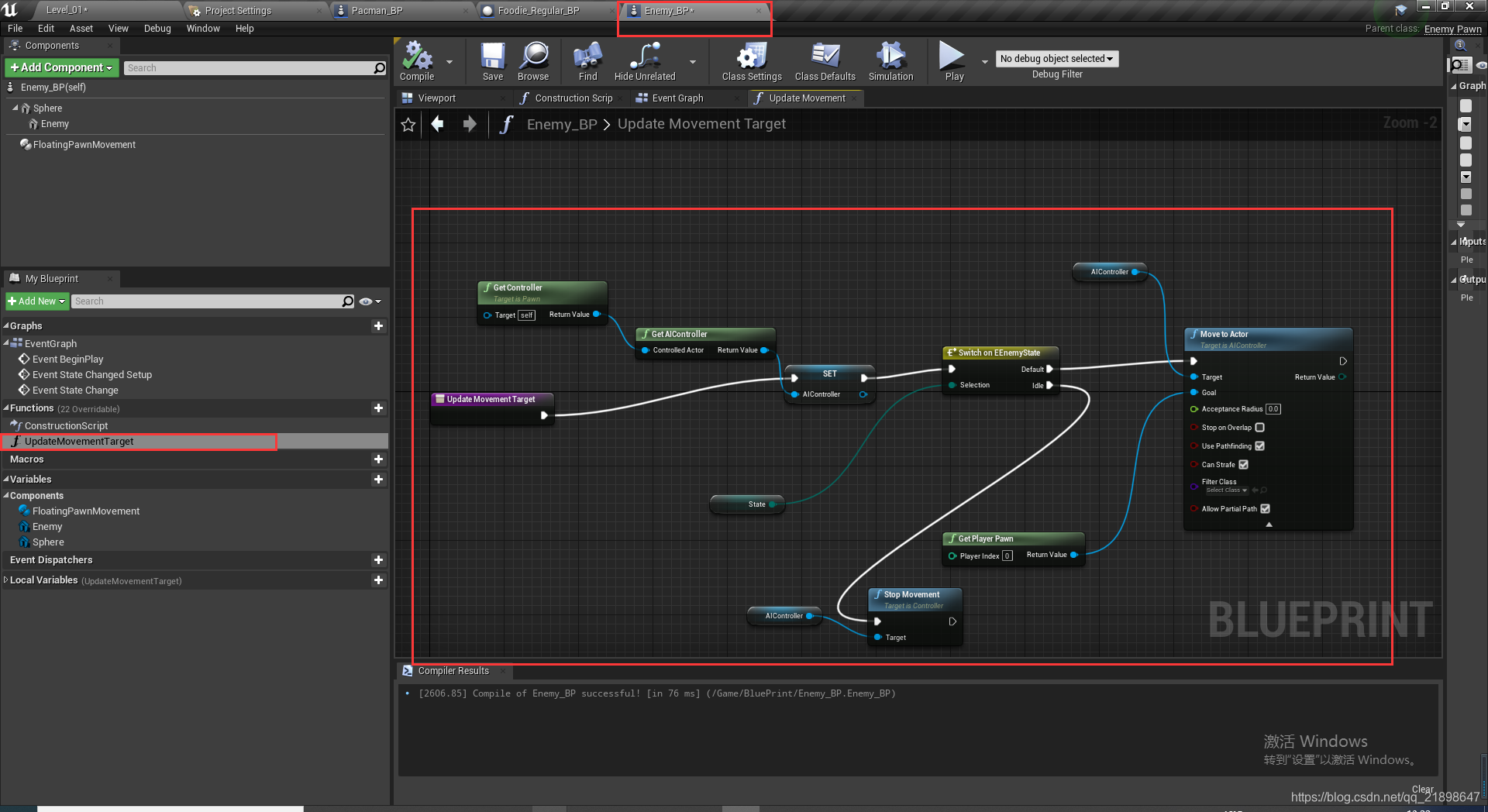The image size is (1488, 812).
Task: Enable Stop on Overlap checkbox
Action: (x=1259, y=428)
